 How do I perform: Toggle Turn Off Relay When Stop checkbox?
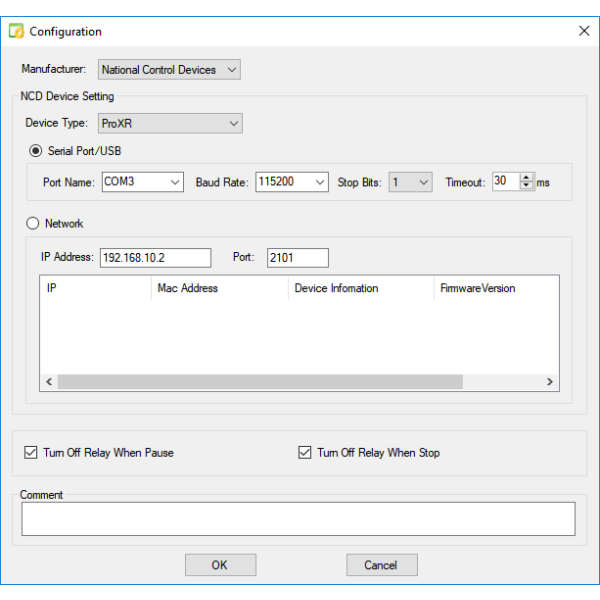(305, 452)
